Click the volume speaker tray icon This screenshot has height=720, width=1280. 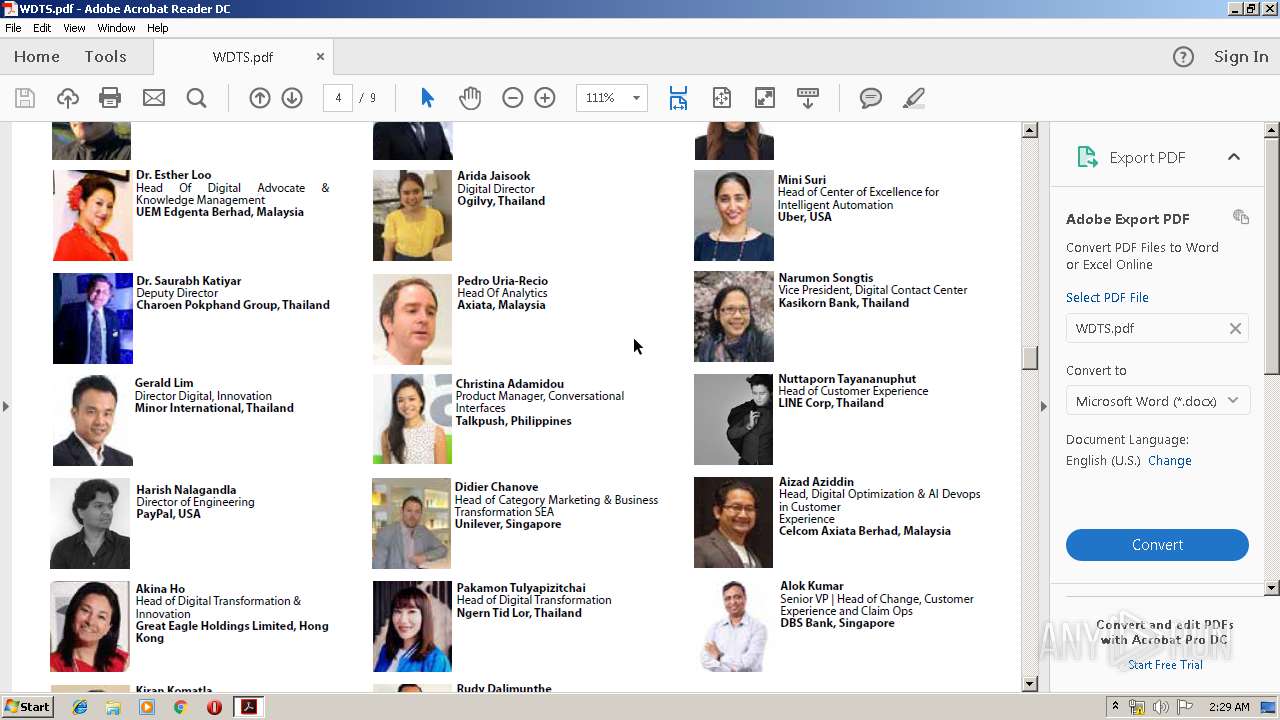tap(1160, 707)
